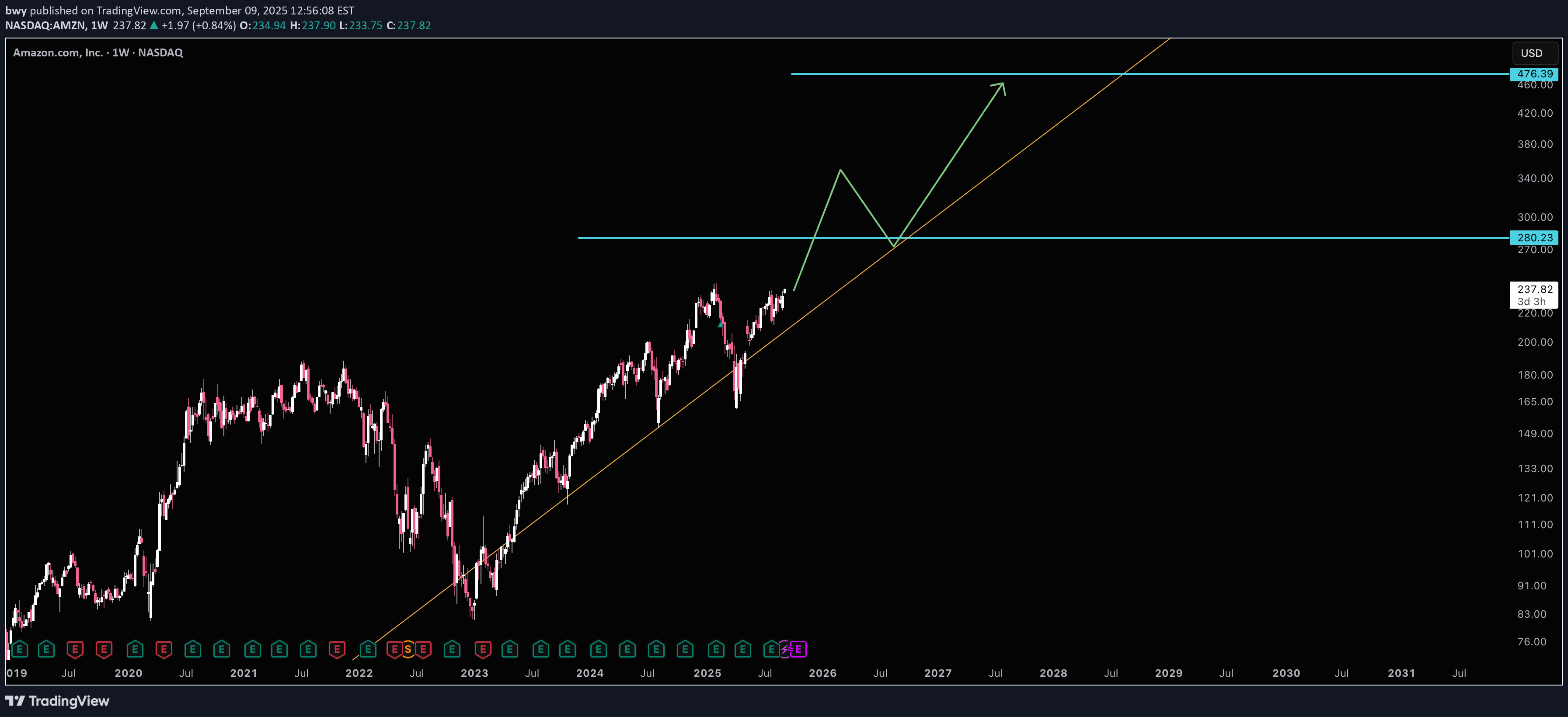This screenshot has width=1568, height=717.
Task: Click the orange stock split S marker
Action: click(x=408, y=649)
